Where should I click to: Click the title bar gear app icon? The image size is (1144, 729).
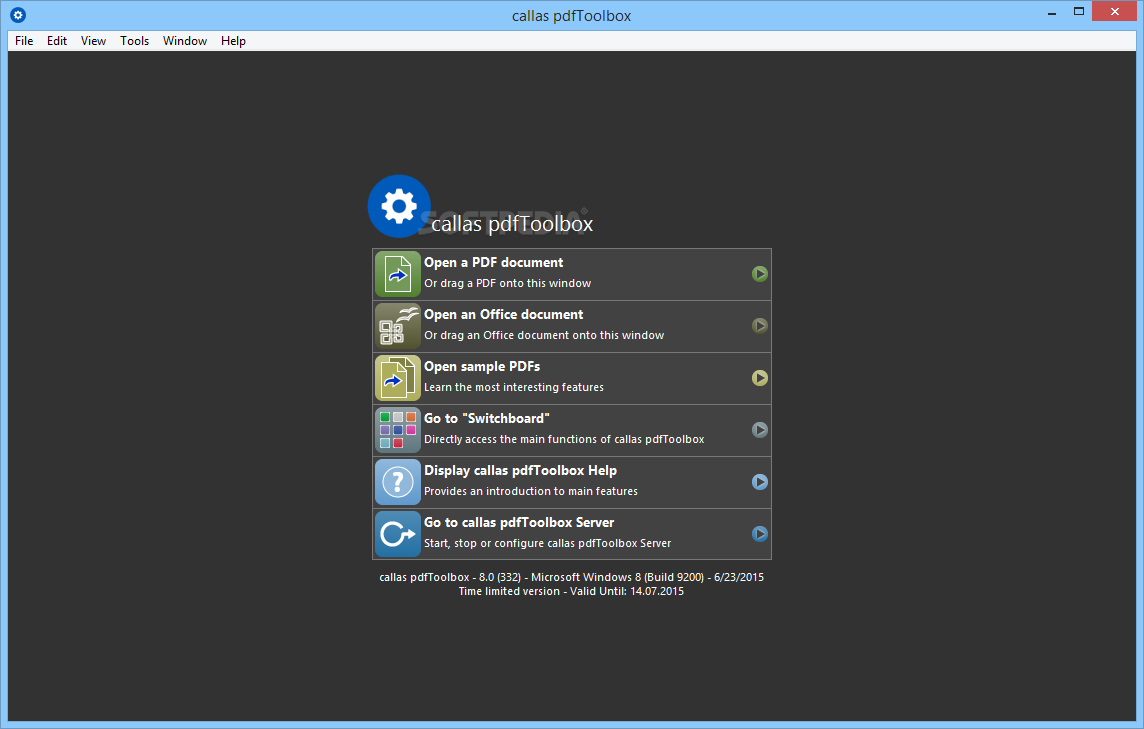coord(18,15)
